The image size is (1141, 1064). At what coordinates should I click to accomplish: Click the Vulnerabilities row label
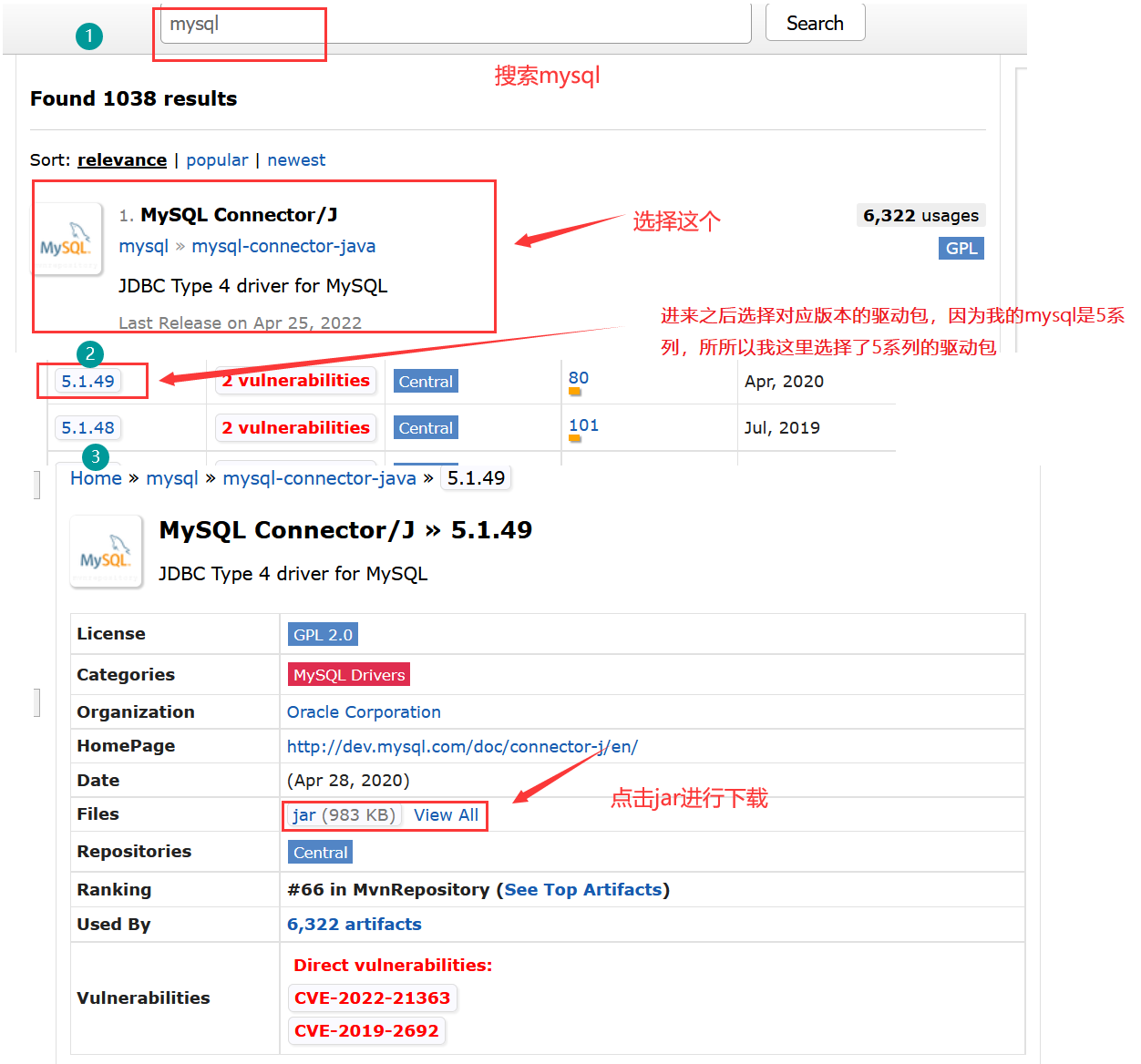143,998
